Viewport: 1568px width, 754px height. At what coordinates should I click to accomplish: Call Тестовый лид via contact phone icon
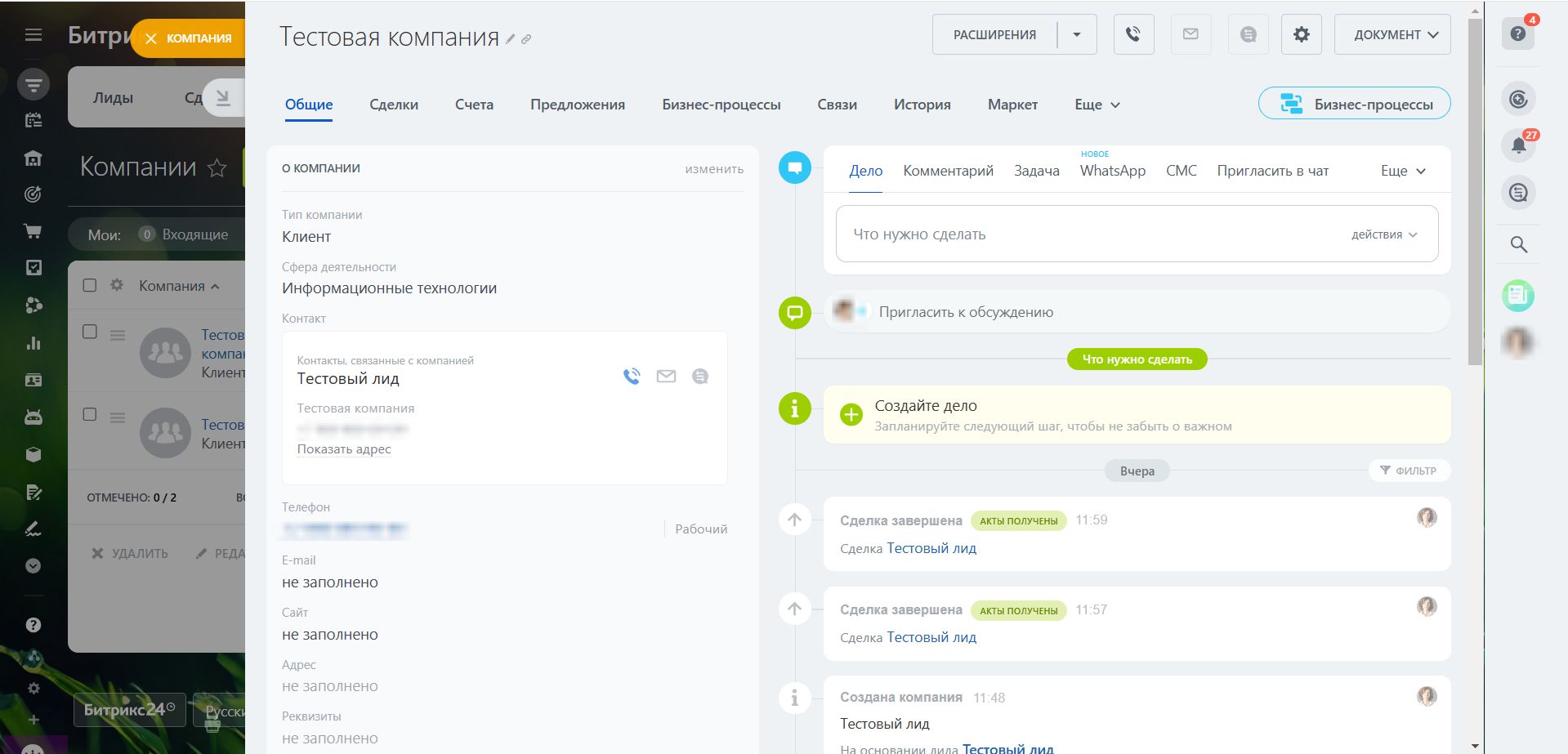click(632, 377)
